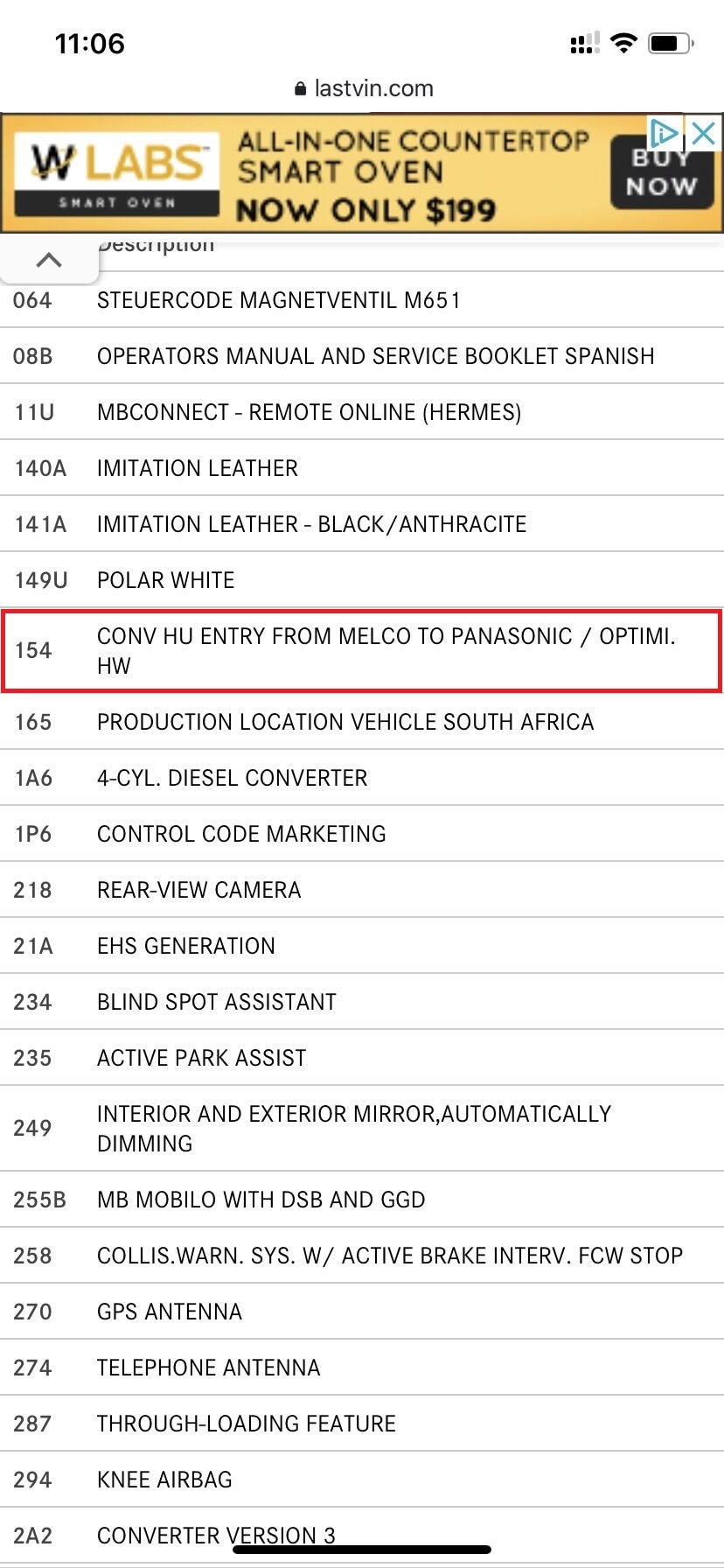
Task: Tap the Buy Now ad button
Action: tap(662, 172)
